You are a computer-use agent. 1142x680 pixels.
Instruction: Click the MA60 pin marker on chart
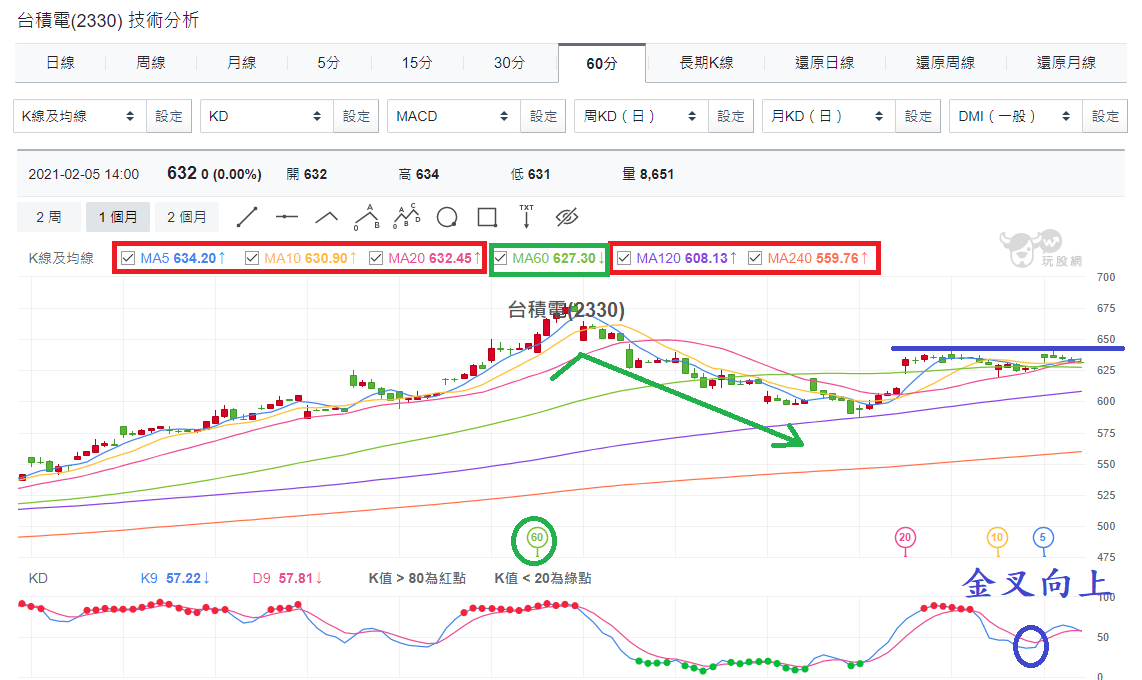[x=537, y=539]
